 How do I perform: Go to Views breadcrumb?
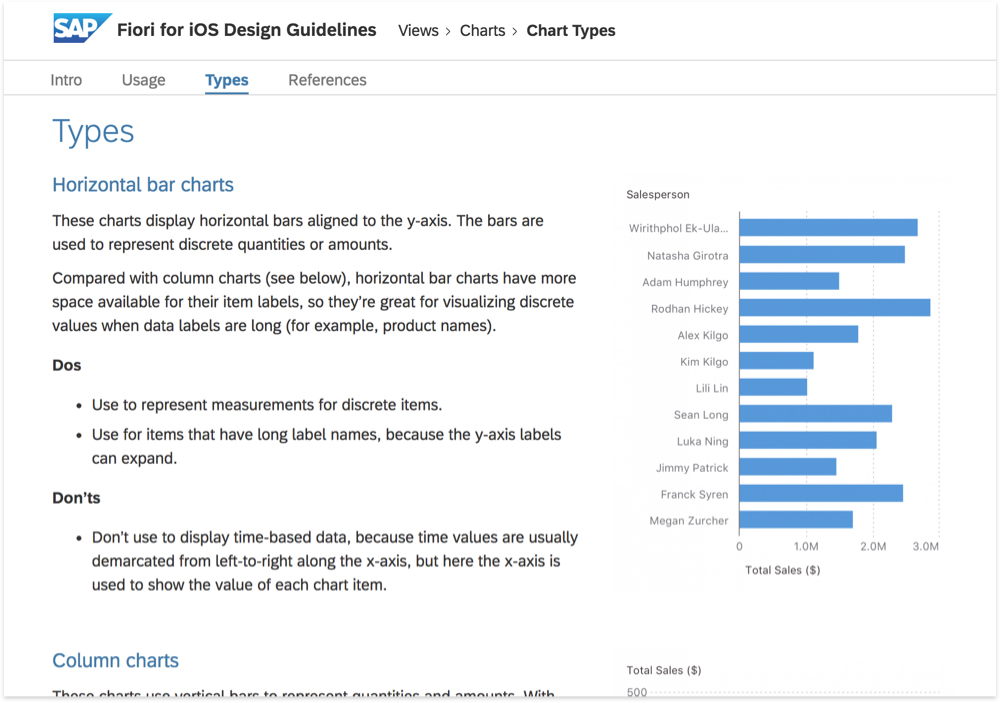coord(418,31)
